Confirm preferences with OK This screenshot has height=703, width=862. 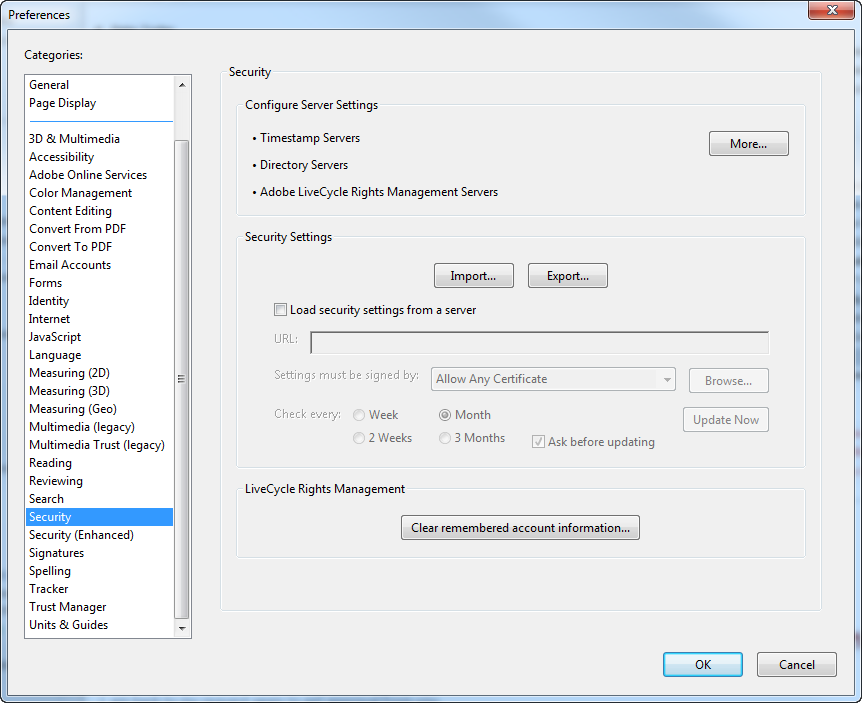pos(702,664)
